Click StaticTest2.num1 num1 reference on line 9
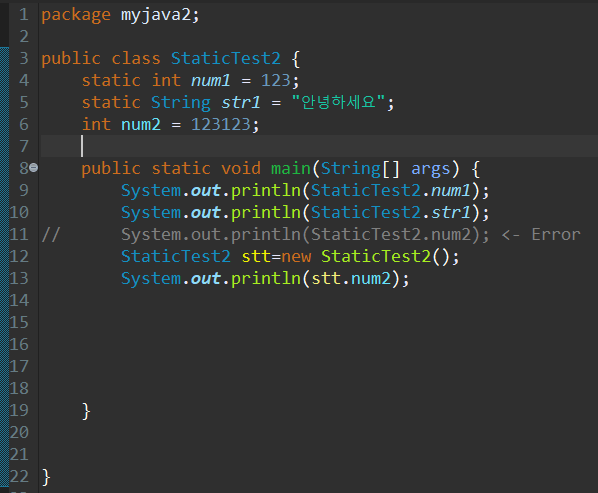 [451, 191]
